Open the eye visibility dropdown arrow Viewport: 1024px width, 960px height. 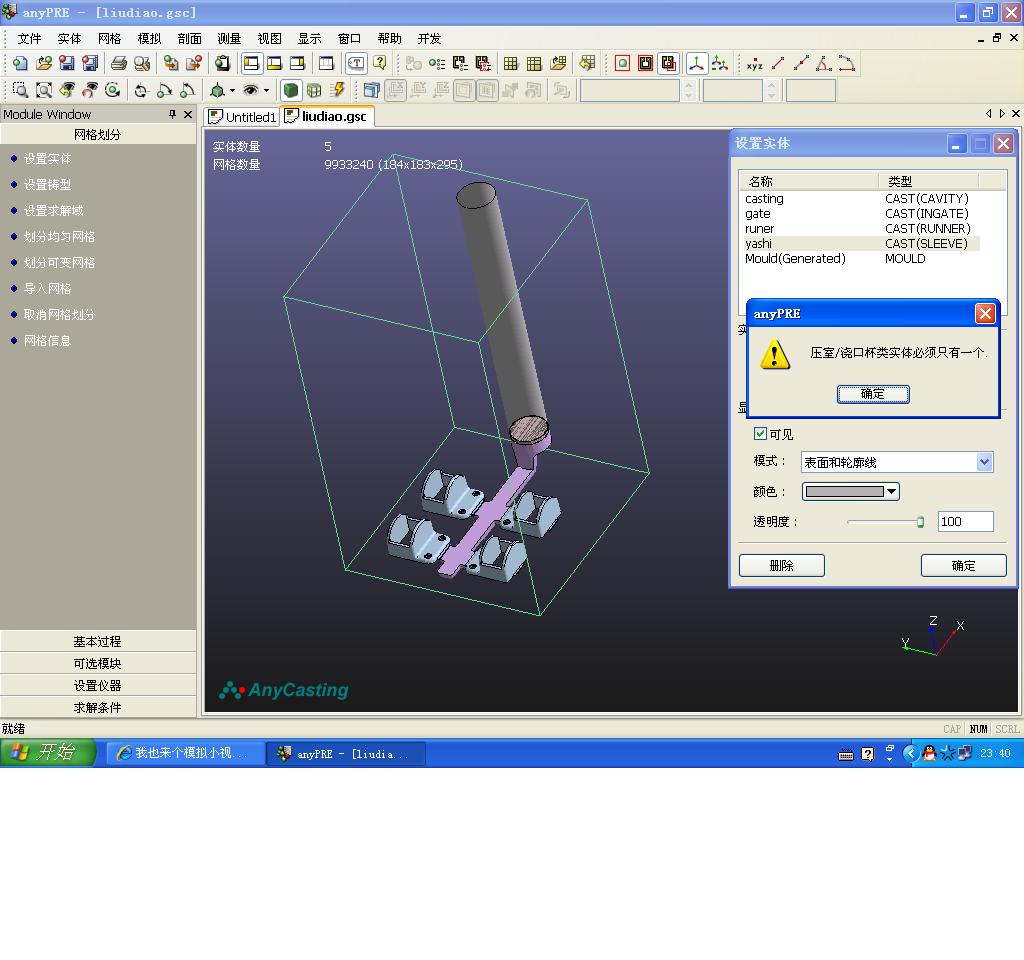click(x=266, y=91)
